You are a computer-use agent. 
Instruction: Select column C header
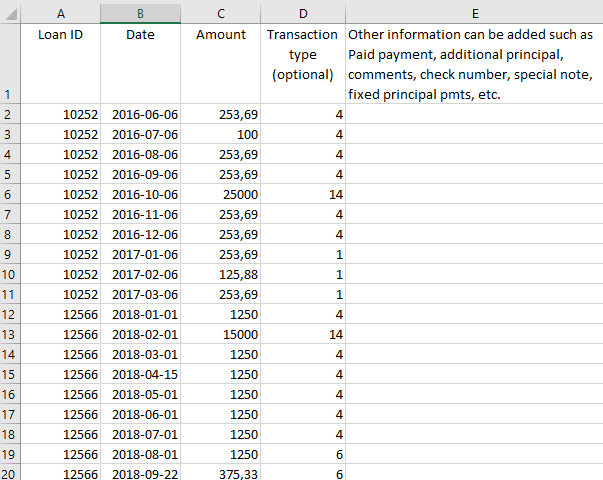click(221, 13)
